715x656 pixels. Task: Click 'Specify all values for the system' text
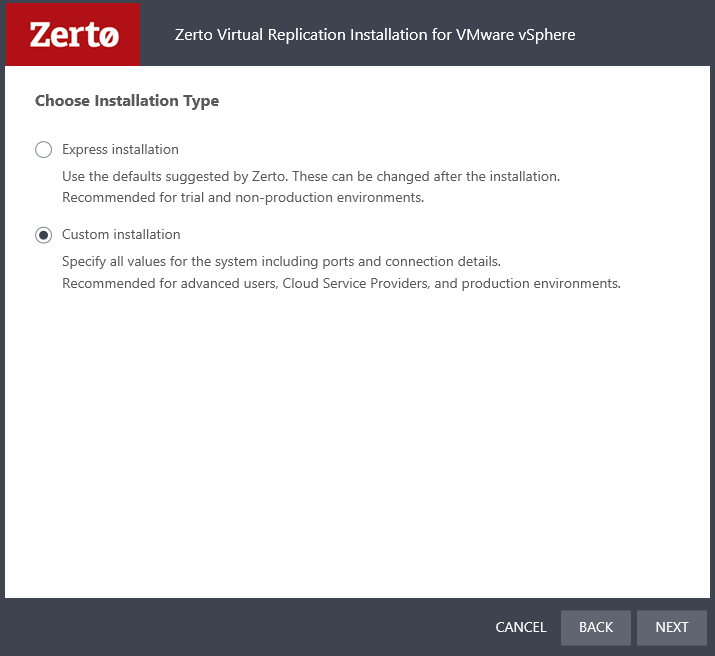180,262
